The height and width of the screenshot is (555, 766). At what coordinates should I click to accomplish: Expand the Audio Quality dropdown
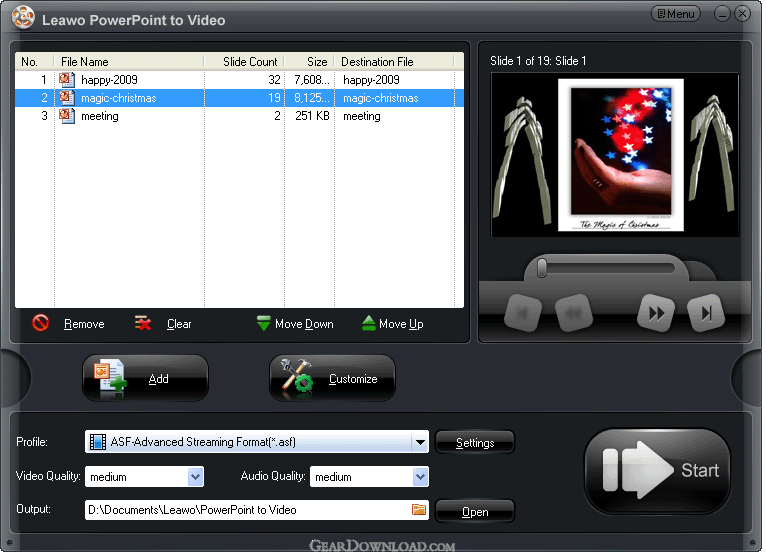422,478
